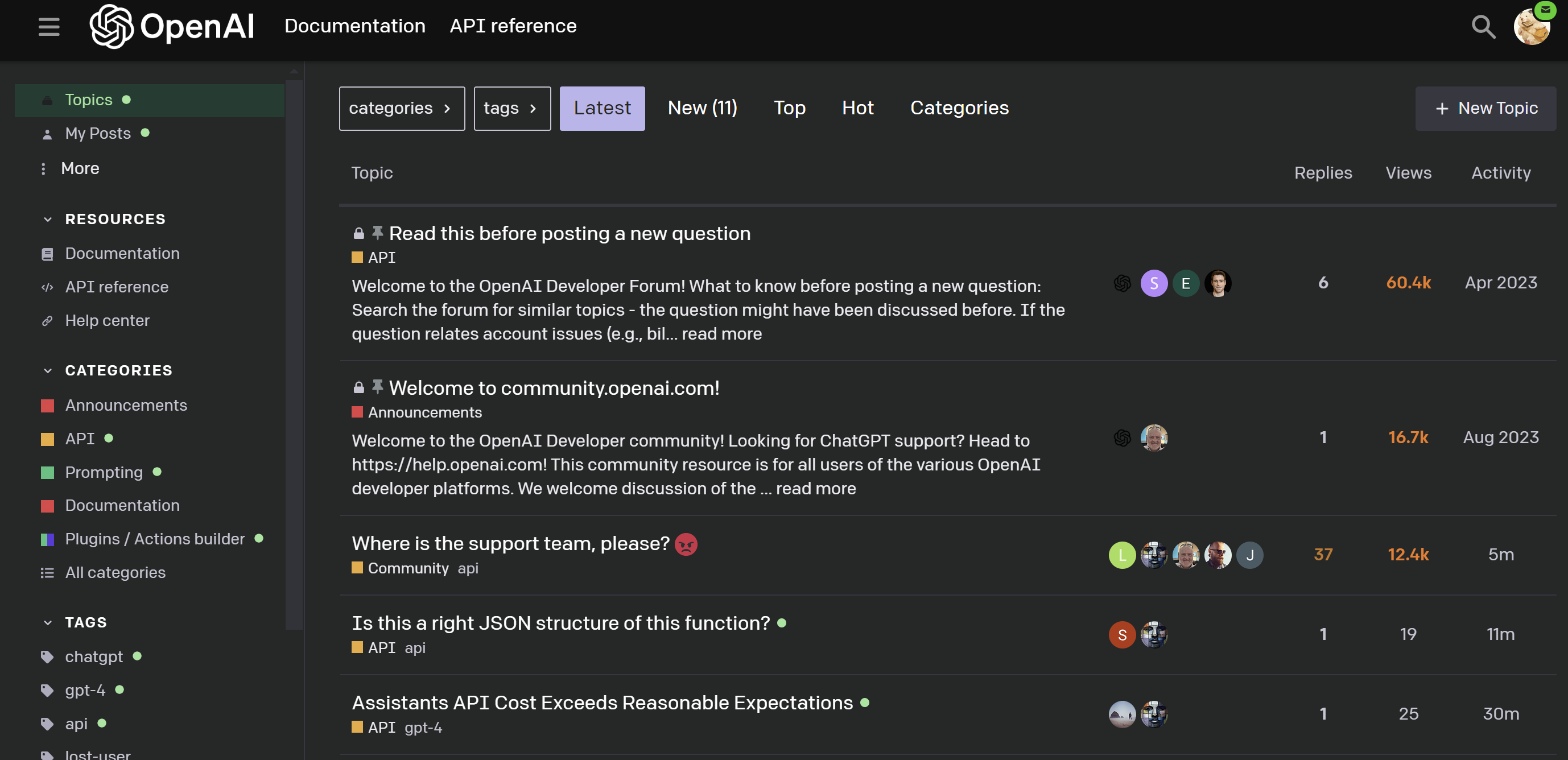Image resolution: width=1568 pixels, height=760 pixels.
Task: Open the tags filter dropdown
Action: pos(512,108)
